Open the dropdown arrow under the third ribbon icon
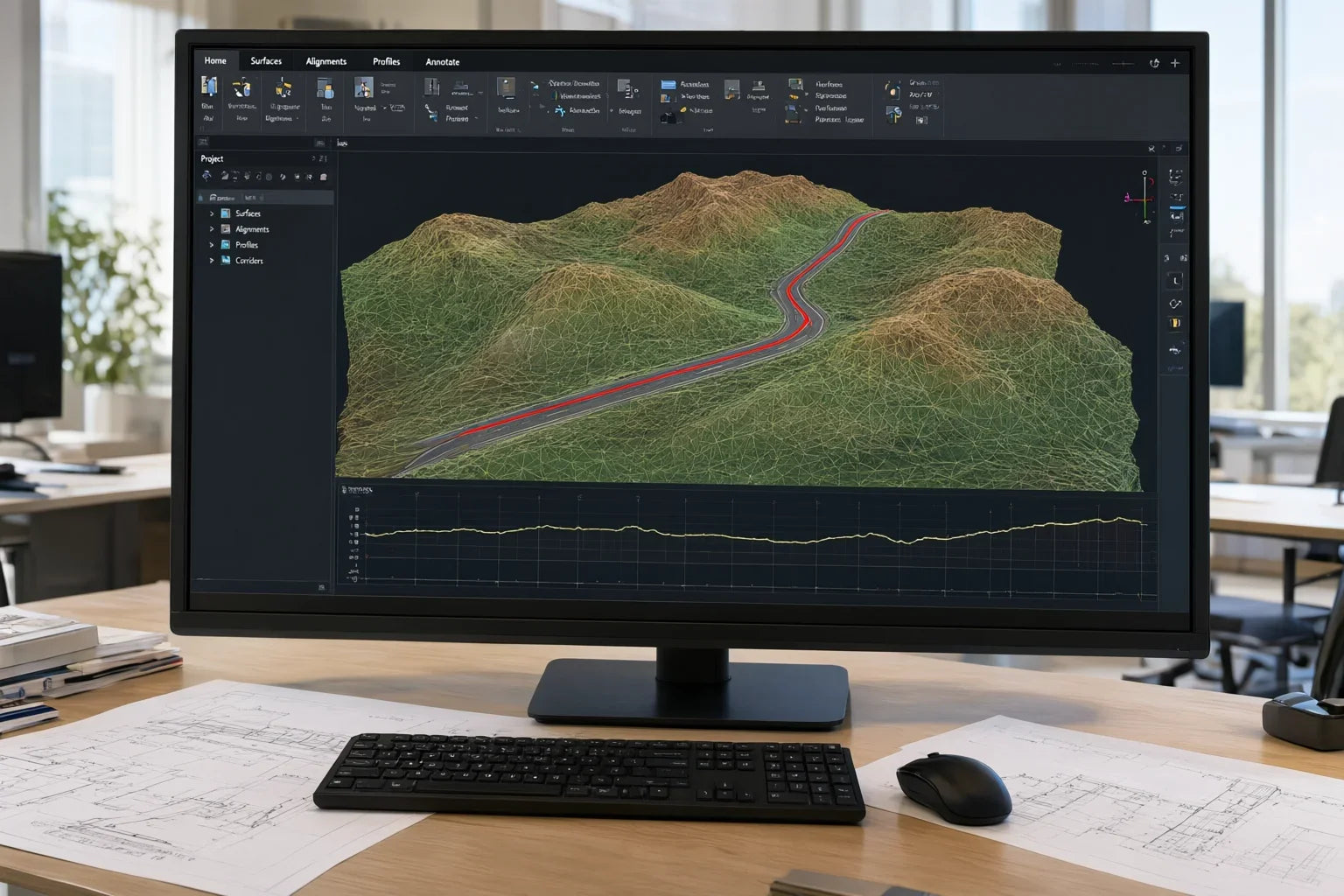Viewport: 1344px width, 896px height. point(297,119)
